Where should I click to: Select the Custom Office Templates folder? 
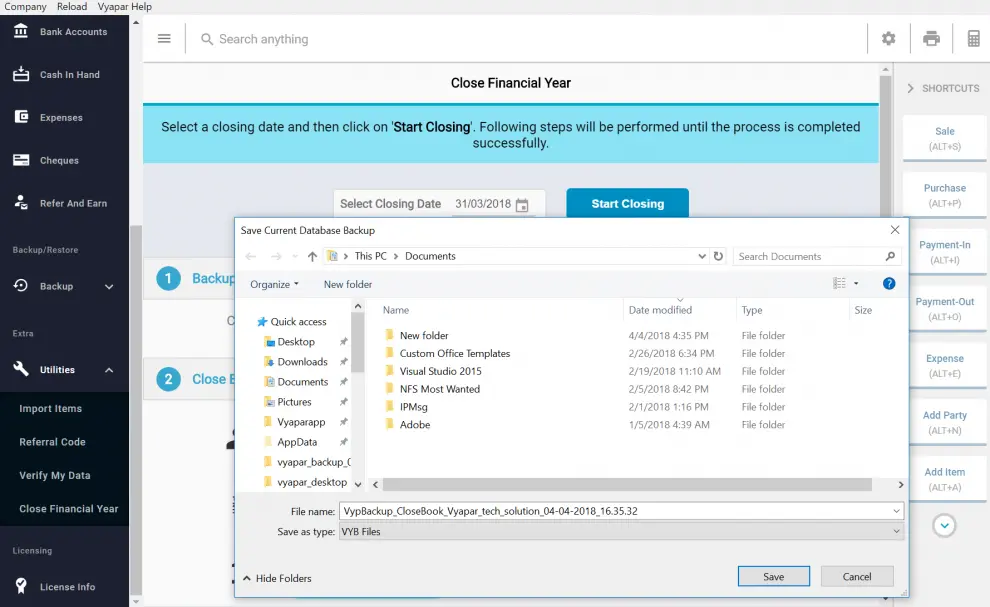(455, 354)
